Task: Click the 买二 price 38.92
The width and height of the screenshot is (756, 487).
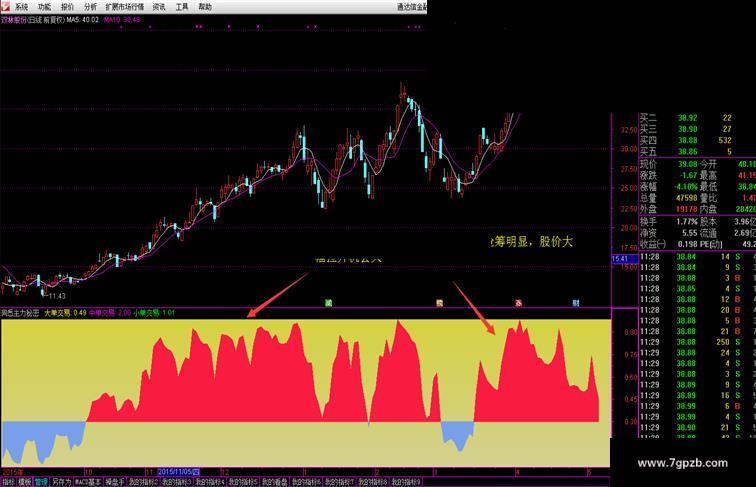Action: [688, 118]
